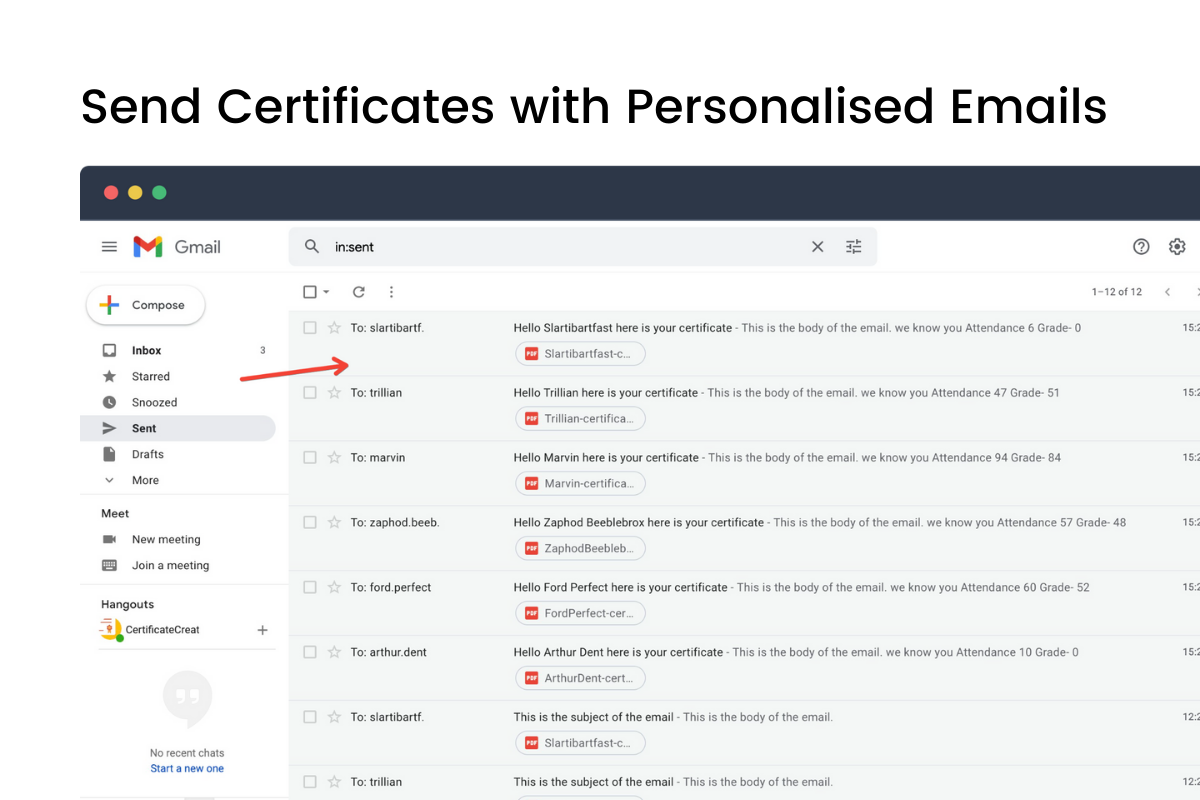Star the email sent to trillian
1200x800 pixels.
[x=333, y=392]
